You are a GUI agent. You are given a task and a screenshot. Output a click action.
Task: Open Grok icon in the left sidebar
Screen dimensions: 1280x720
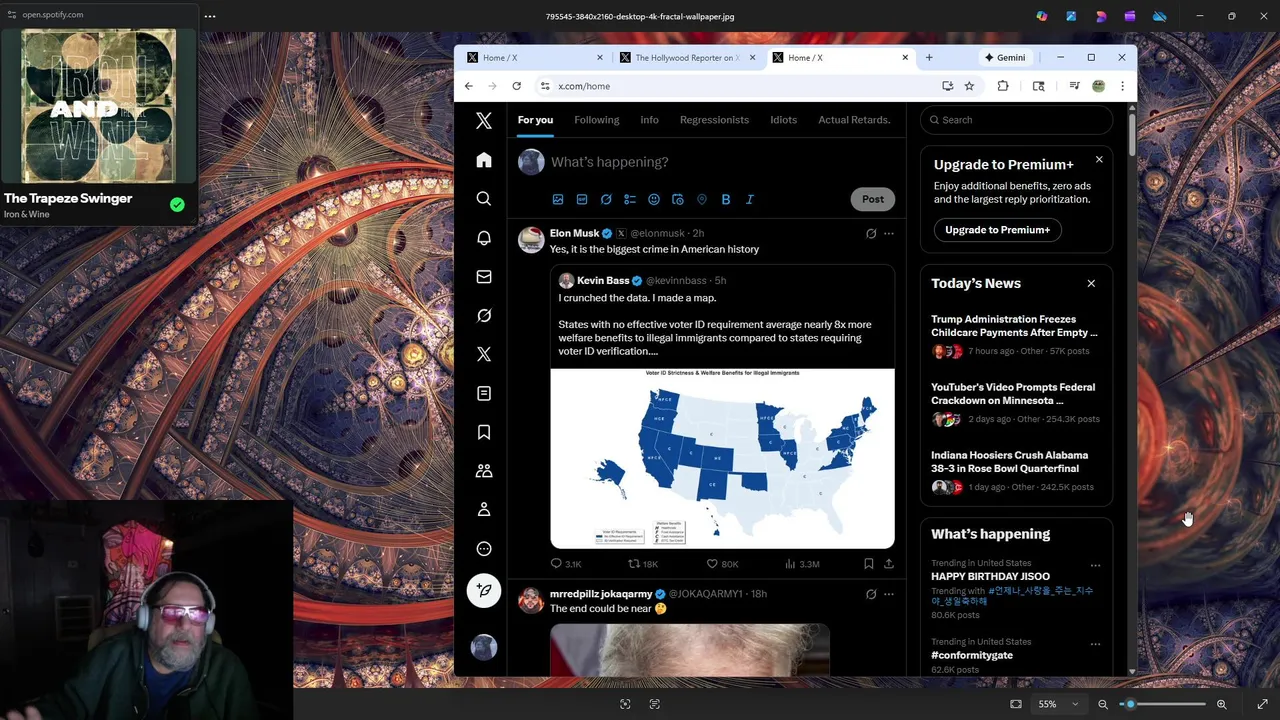click(x=484, y=315)
